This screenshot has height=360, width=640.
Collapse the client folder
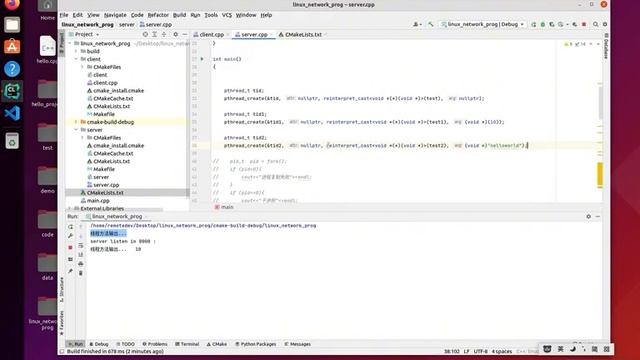76,59
